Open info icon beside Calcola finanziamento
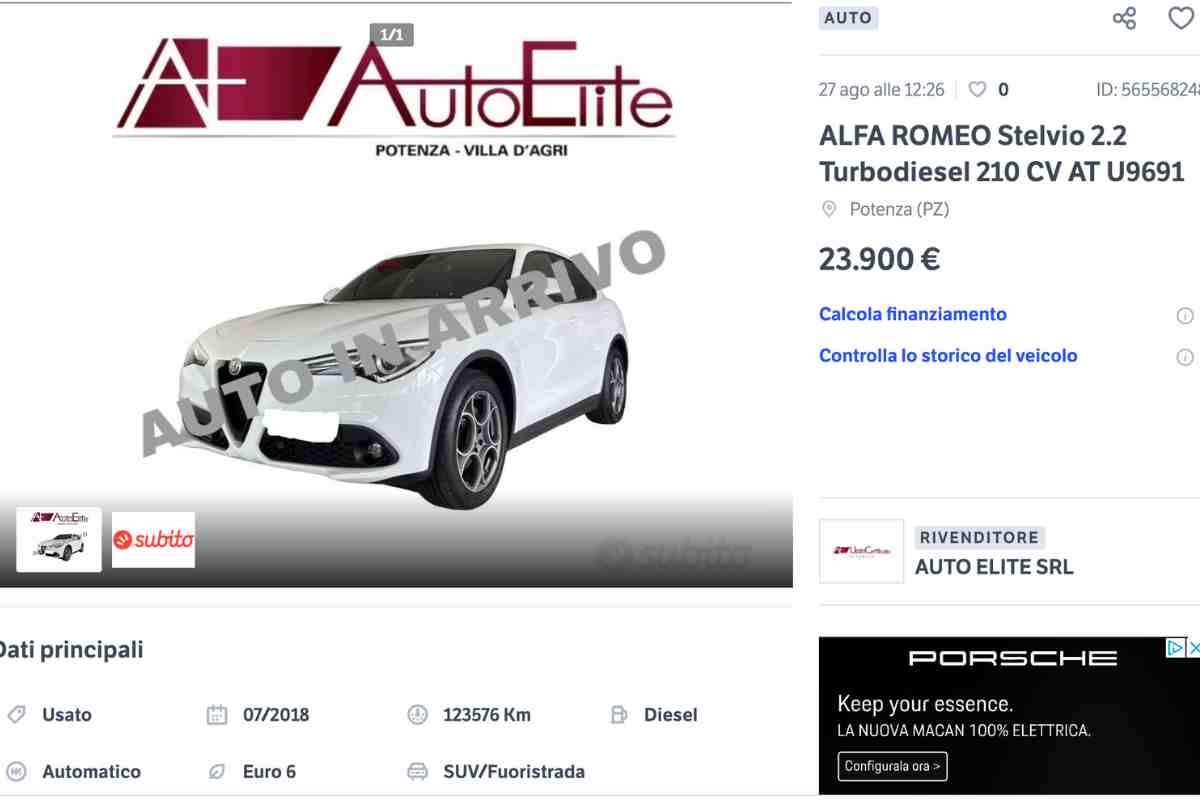Screen dimensions: 1200x800 pyautogui.click(x=1185, y=316)
